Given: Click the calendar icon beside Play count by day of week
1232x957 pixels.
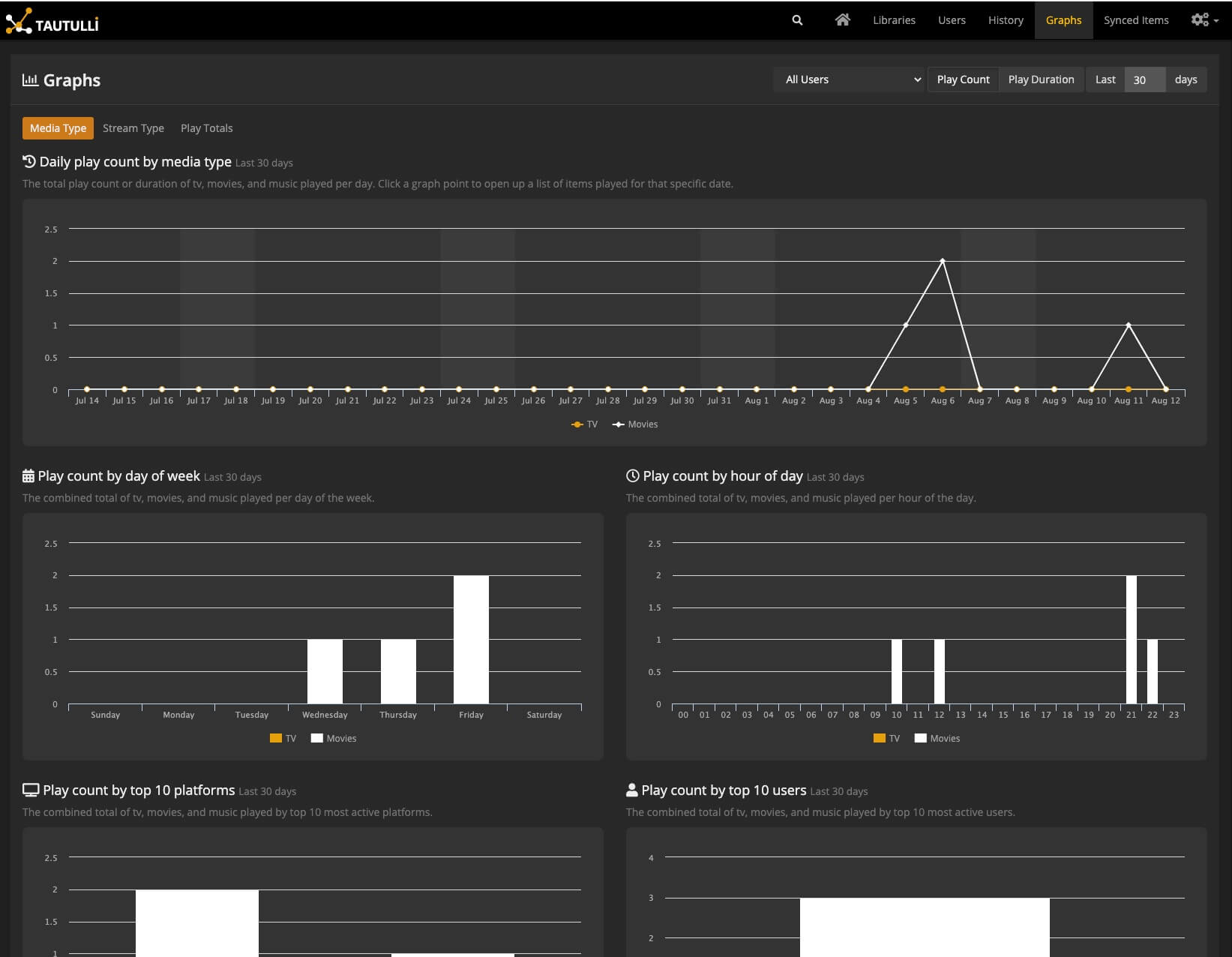Looking at the screenshot, I should (x=28, y=476).
